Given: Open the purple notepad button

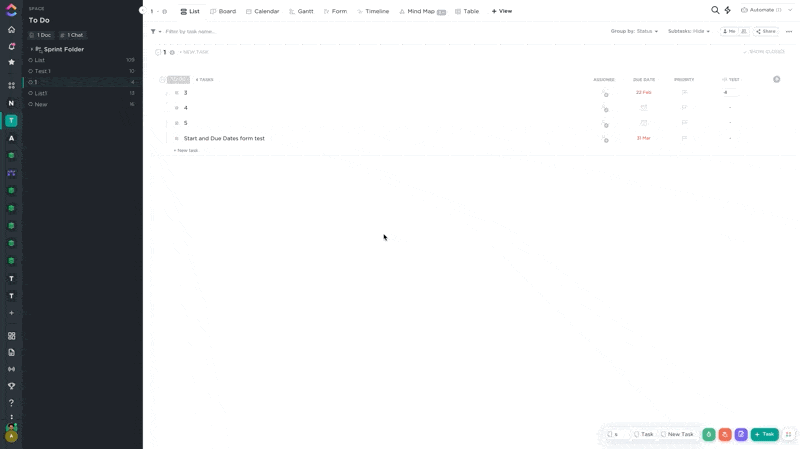Looking at the screenshot, I should point(741,434).
